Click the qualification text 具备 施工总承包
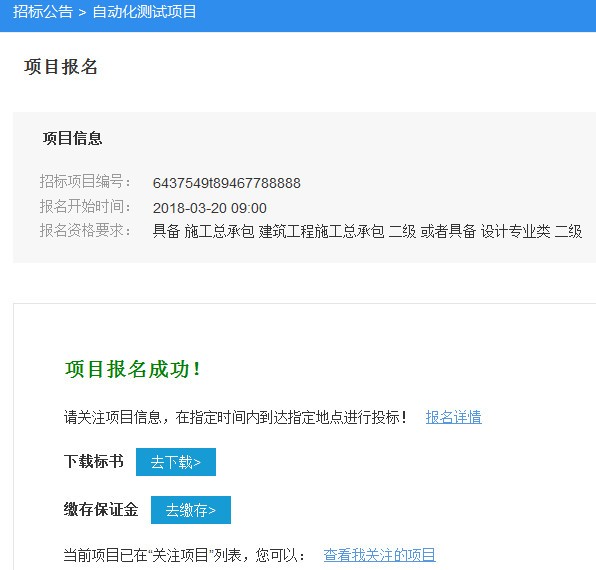 (203, 231)
